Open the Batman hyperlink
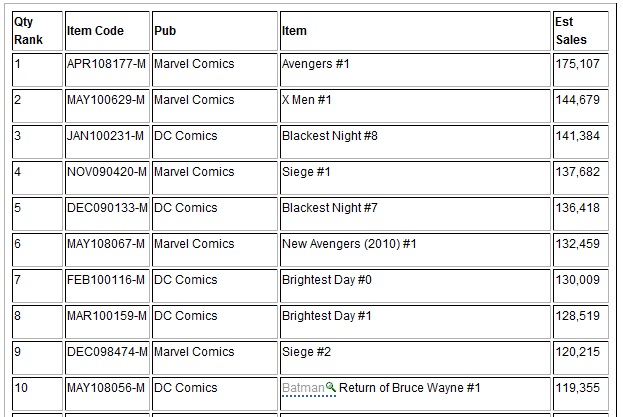This screenshot has height=417, width=623. tap(303, 388)
